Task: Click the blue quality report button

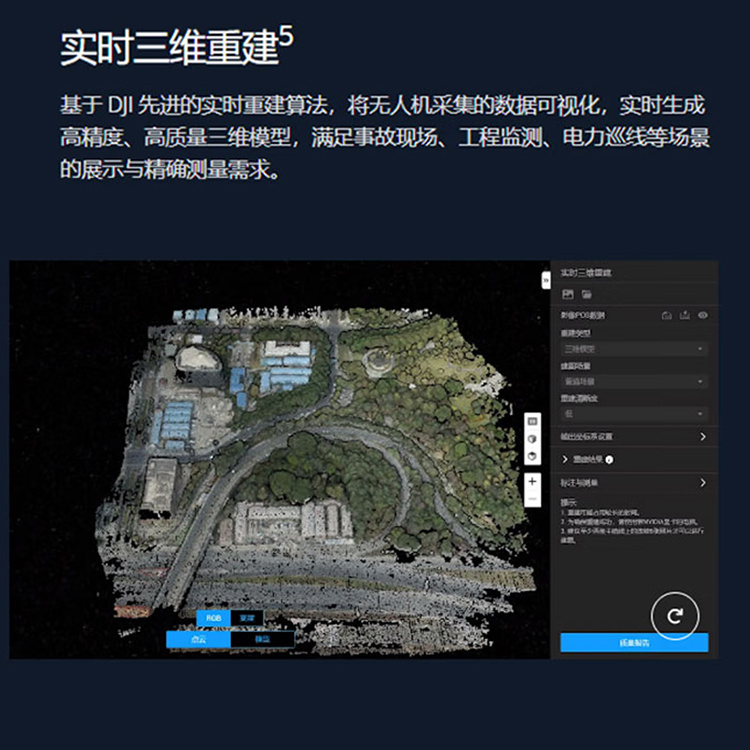Action: [x=634, y=643]
